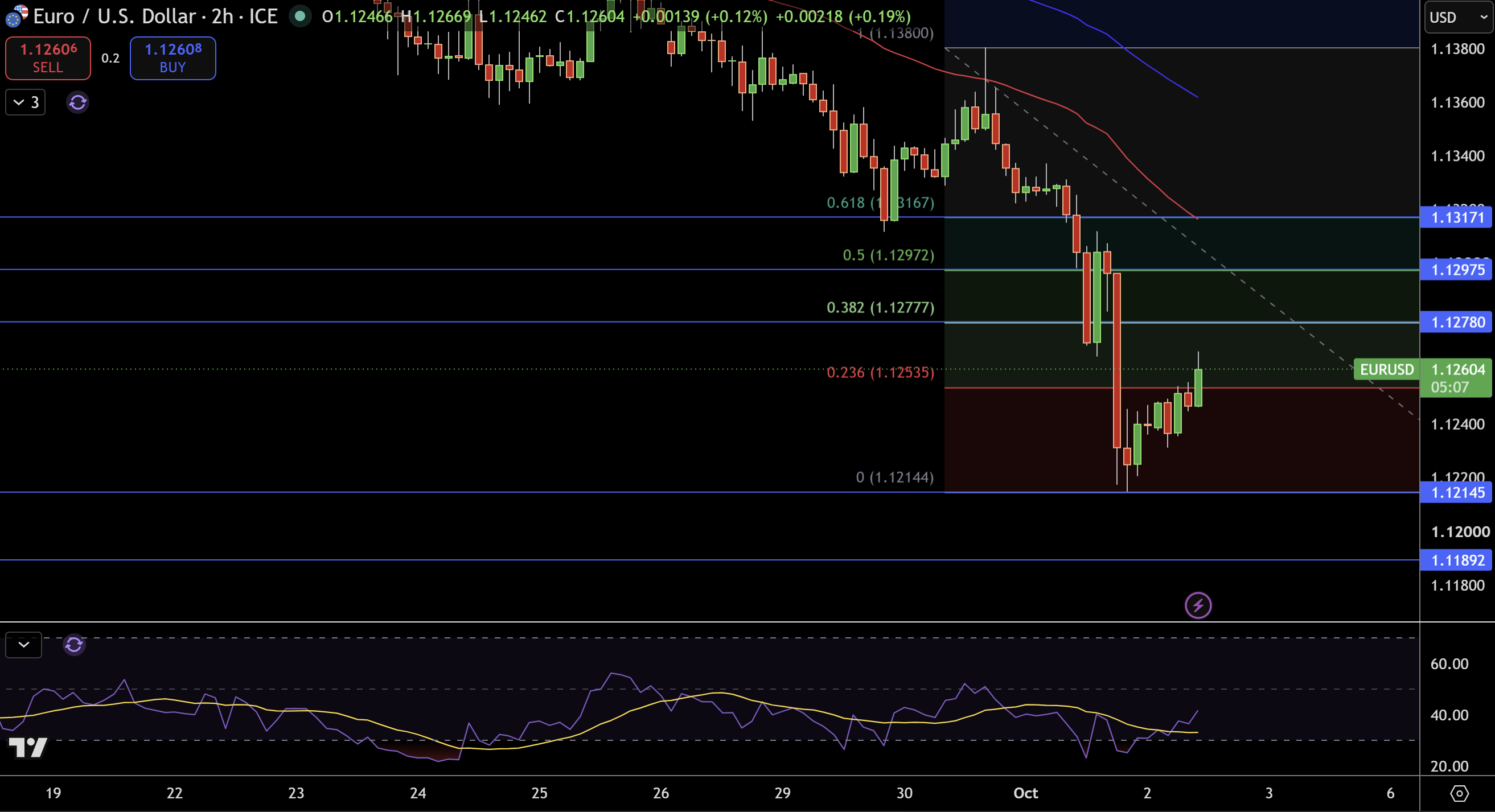Click the 0.2 spread value
Screen dimensions: 1495x812
(x=110, y=58)
